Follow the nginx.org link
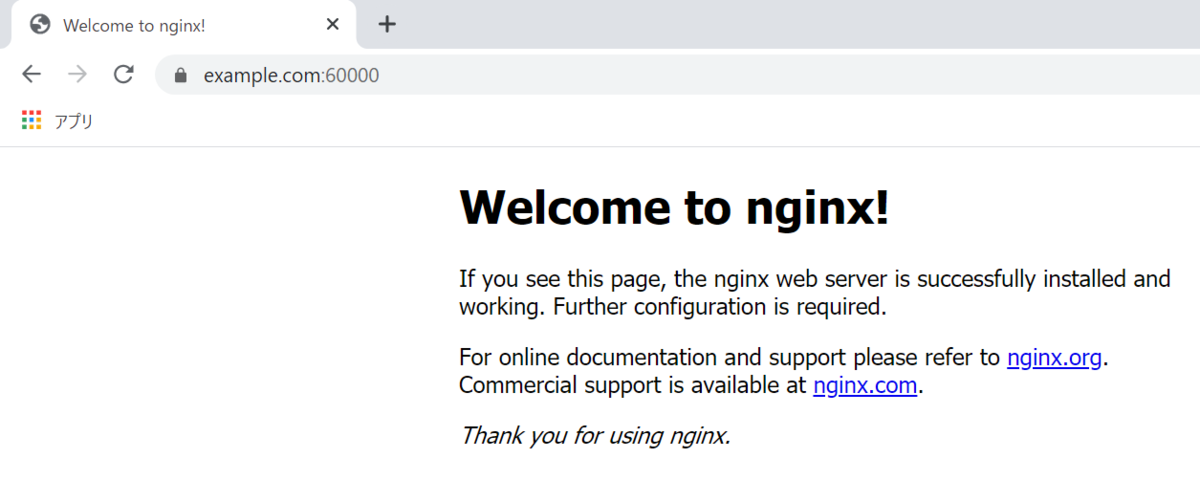The width and height of the screenshot is (1200, 480). click(x=1054, y=357)
